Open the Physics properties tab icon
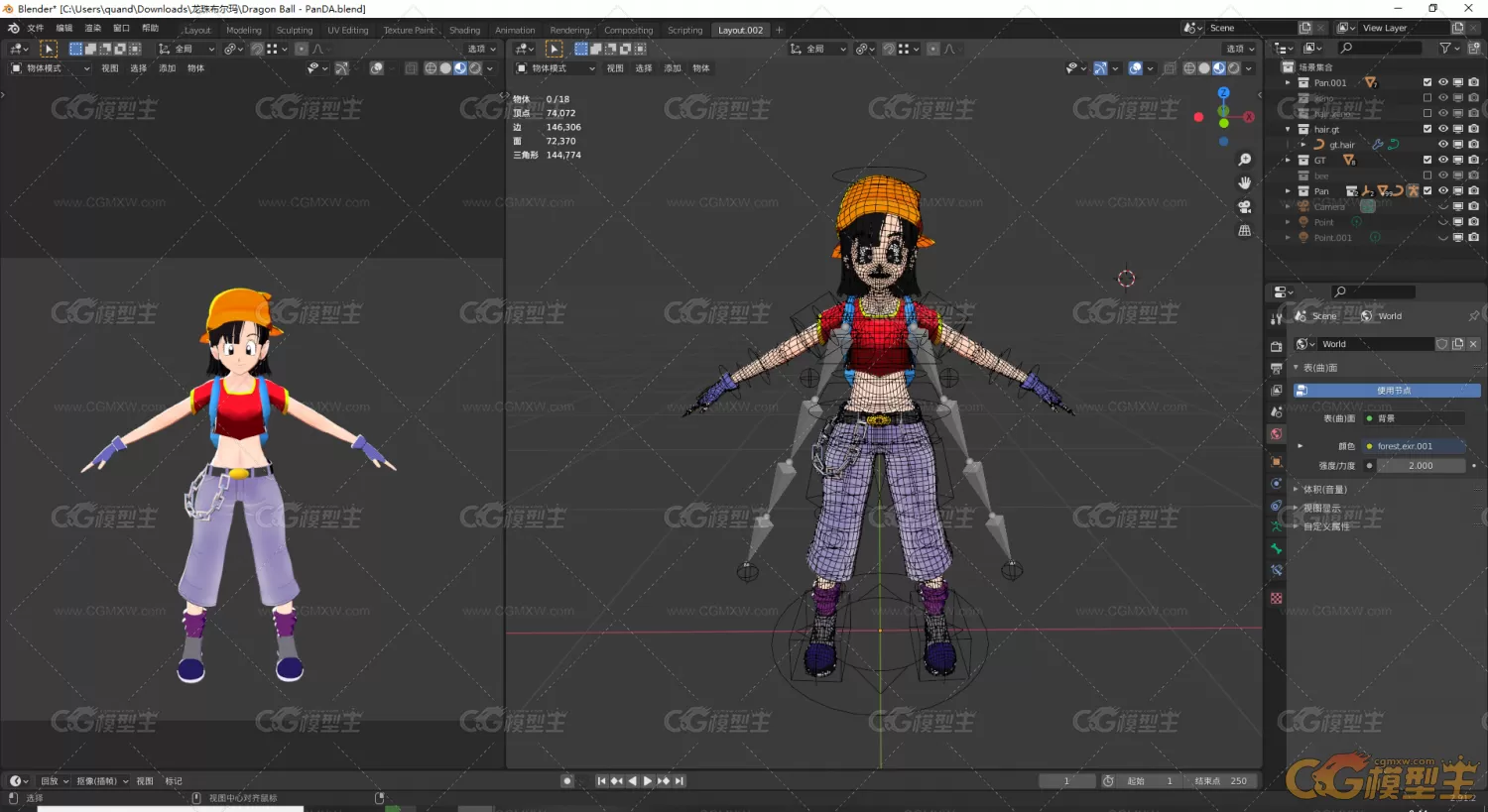Image resolution: width=1488 pixels, height=812 pixels. [x=1277, y=484]
